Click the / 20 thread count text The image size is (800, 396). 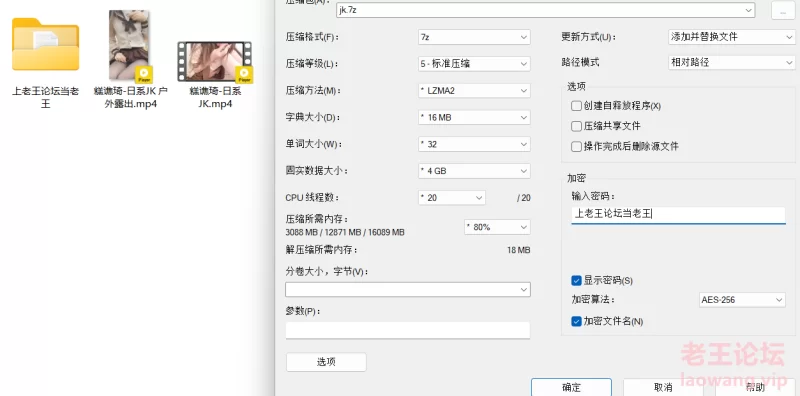click(523, 198)
